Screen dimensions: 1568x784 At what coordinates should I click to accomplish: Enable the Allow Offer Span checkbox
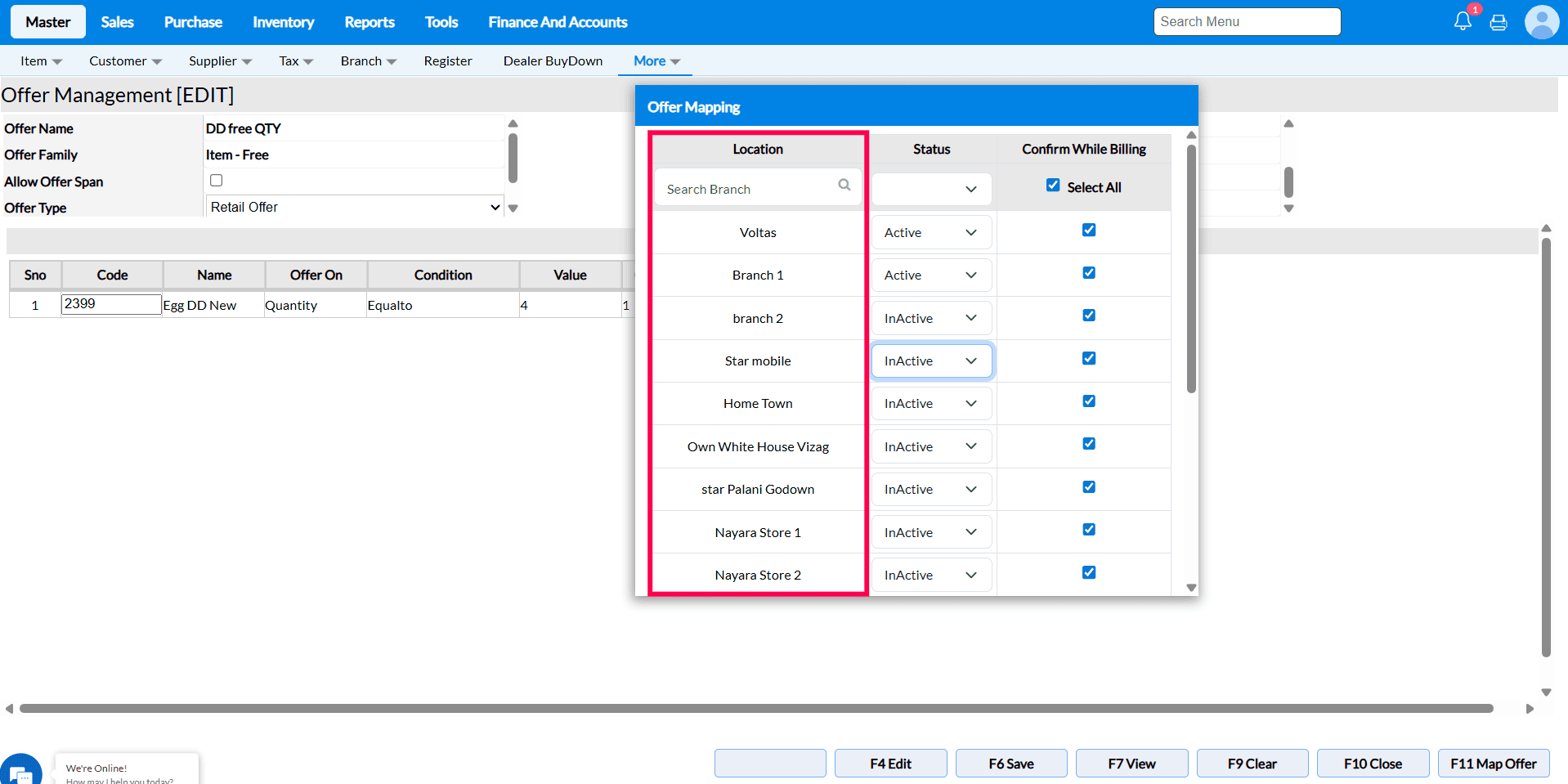tap(217, 181)
